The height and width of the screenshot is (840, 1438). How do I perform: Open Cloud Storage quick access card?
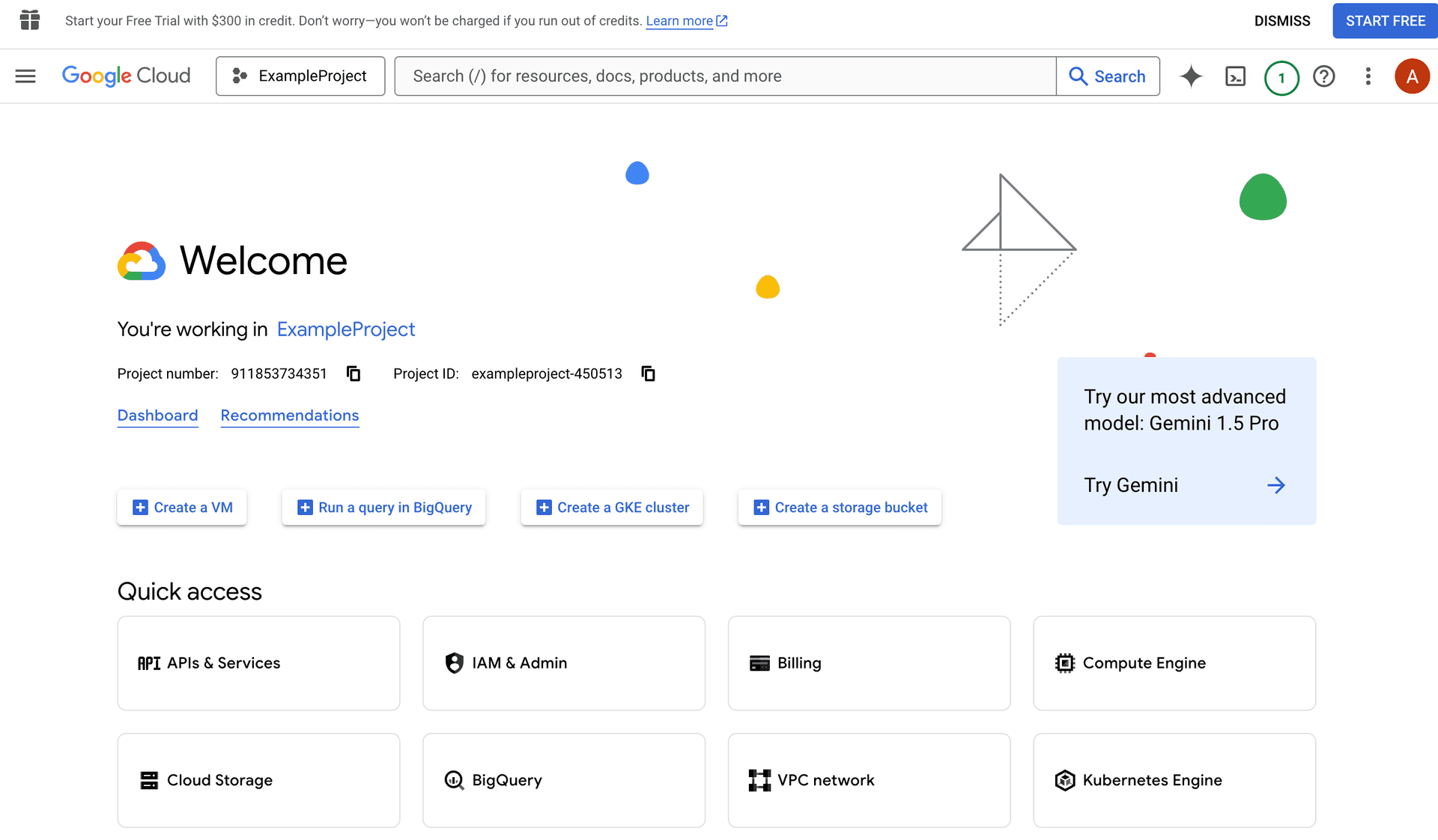[258, 780]
